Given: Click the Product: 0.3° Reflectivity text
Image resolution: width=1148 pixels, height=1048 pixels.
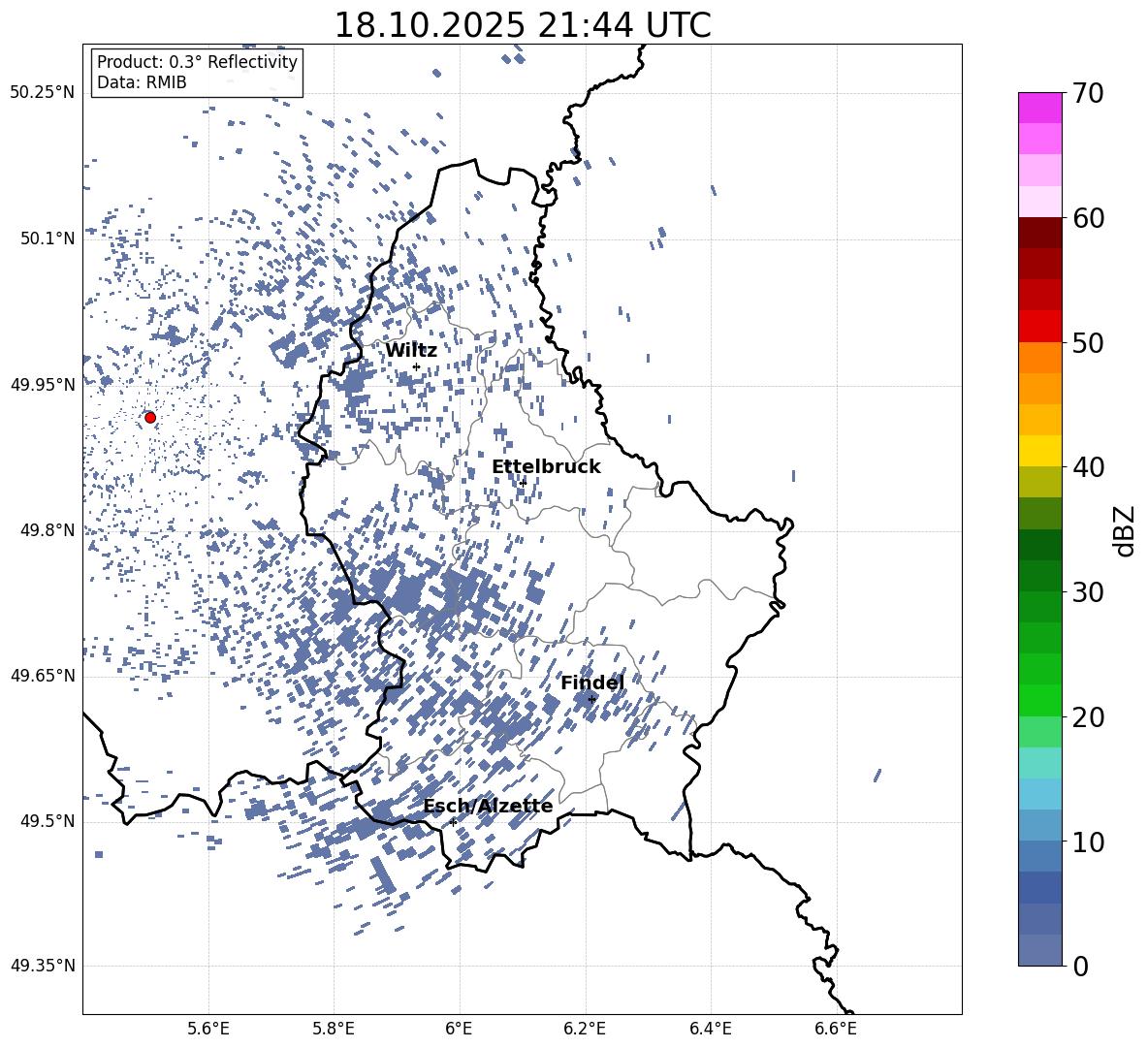Looking at the screenshot, I should point(197,61).
